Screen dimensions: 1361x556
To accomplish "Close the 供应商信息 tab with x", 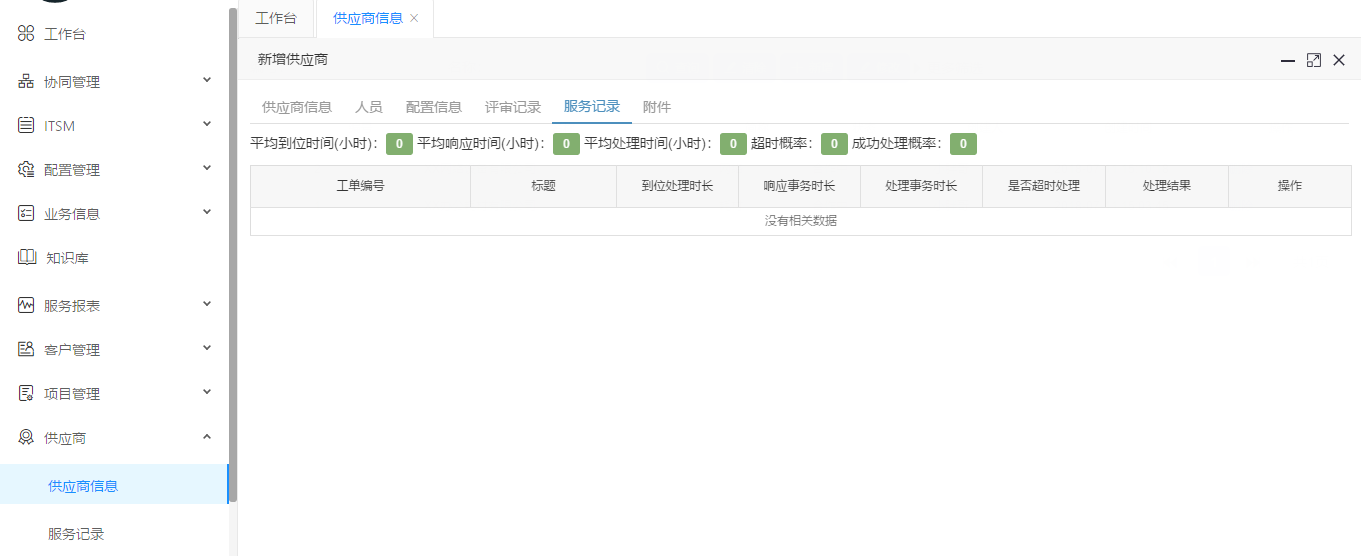I will [415, 18].
